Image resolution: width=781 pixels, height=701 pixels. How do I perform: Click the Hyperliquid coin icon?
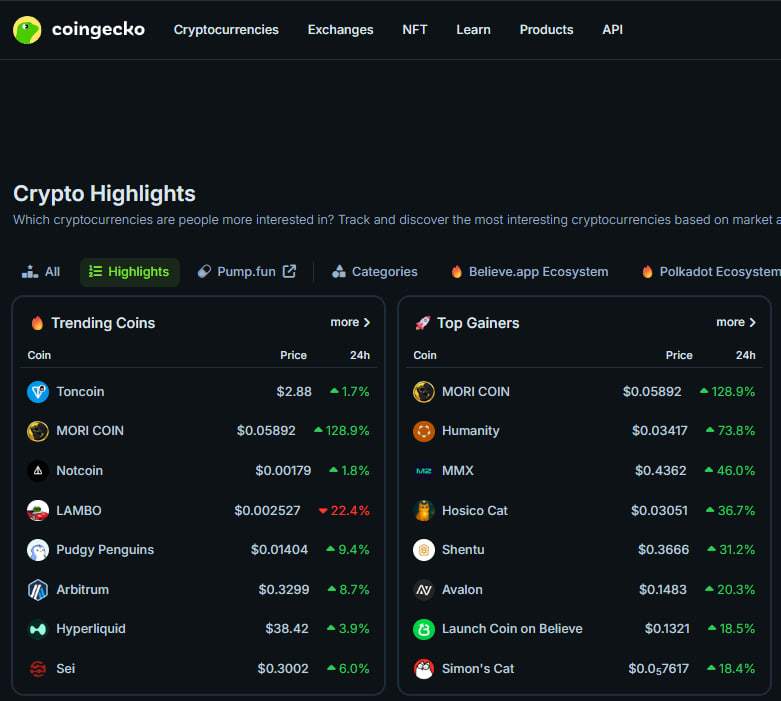[x=38, y=629]
